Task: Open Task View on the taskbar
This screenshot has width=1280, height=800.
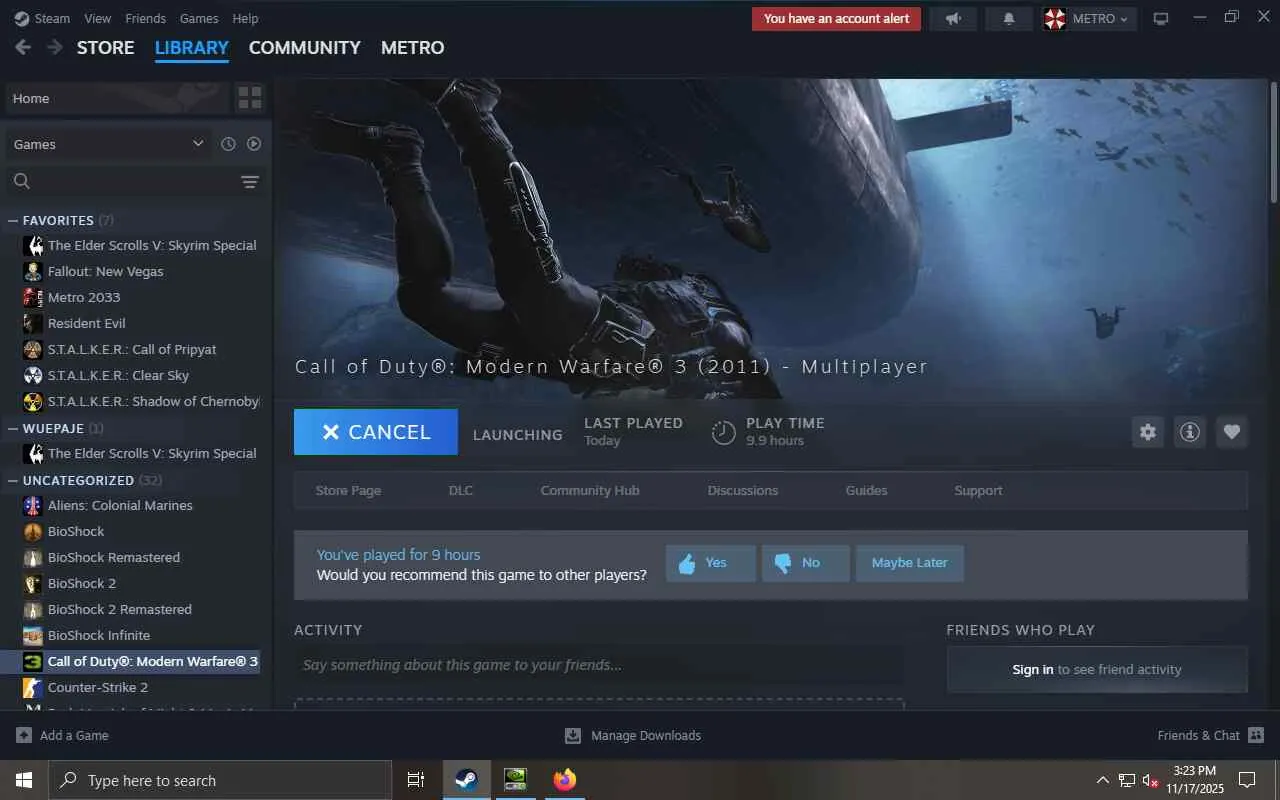Action: pos(416,780)
